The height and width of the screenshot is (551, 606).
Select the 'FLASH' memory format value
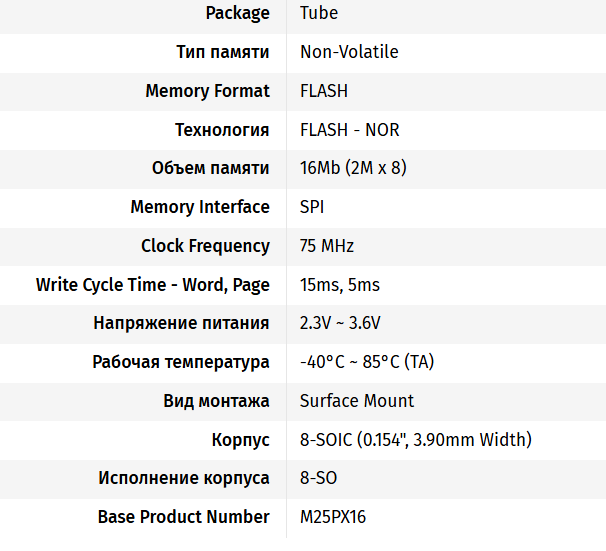point(324,91)
